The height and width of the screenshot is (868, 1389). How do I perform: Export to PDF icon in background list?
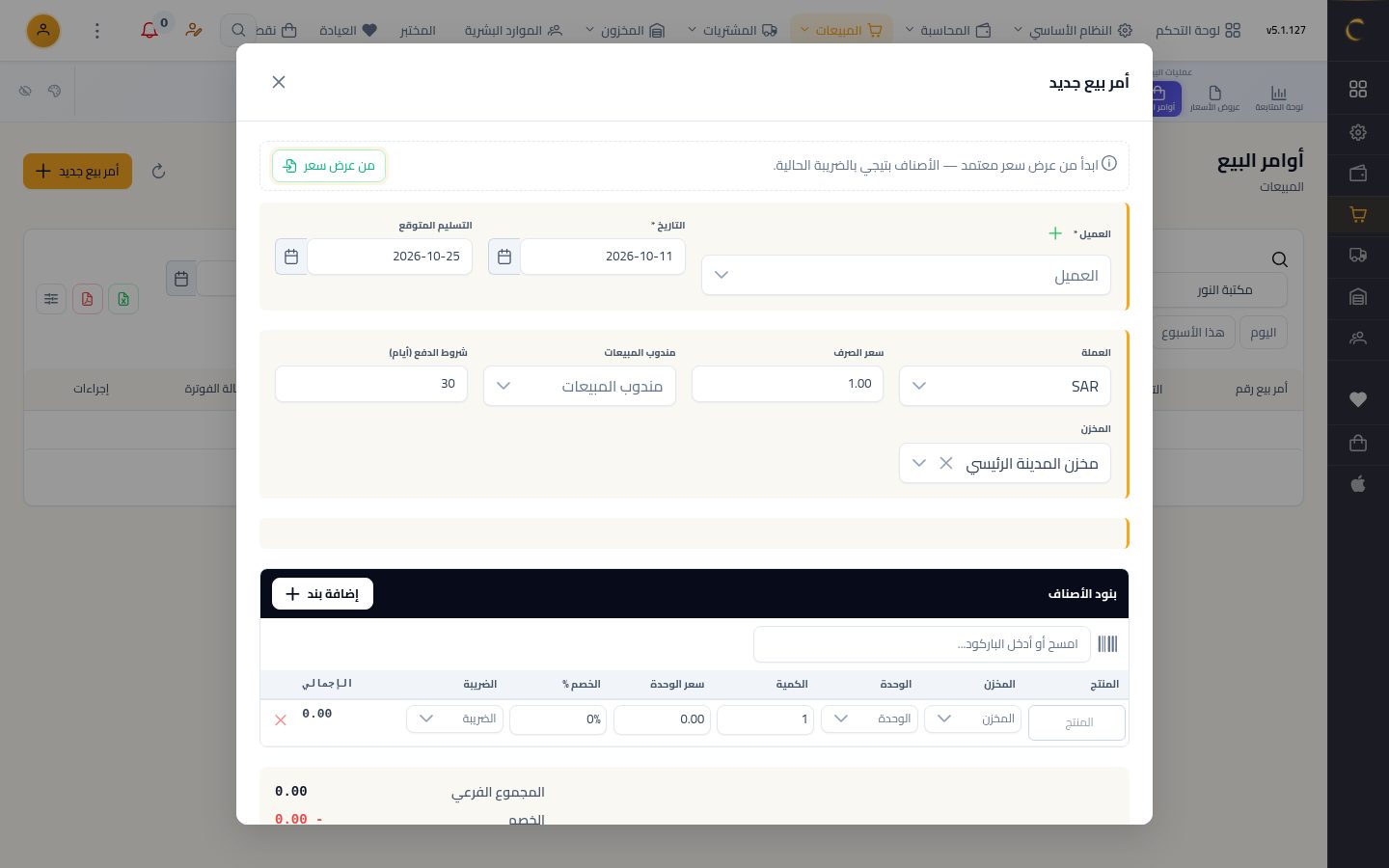point(87,299)
